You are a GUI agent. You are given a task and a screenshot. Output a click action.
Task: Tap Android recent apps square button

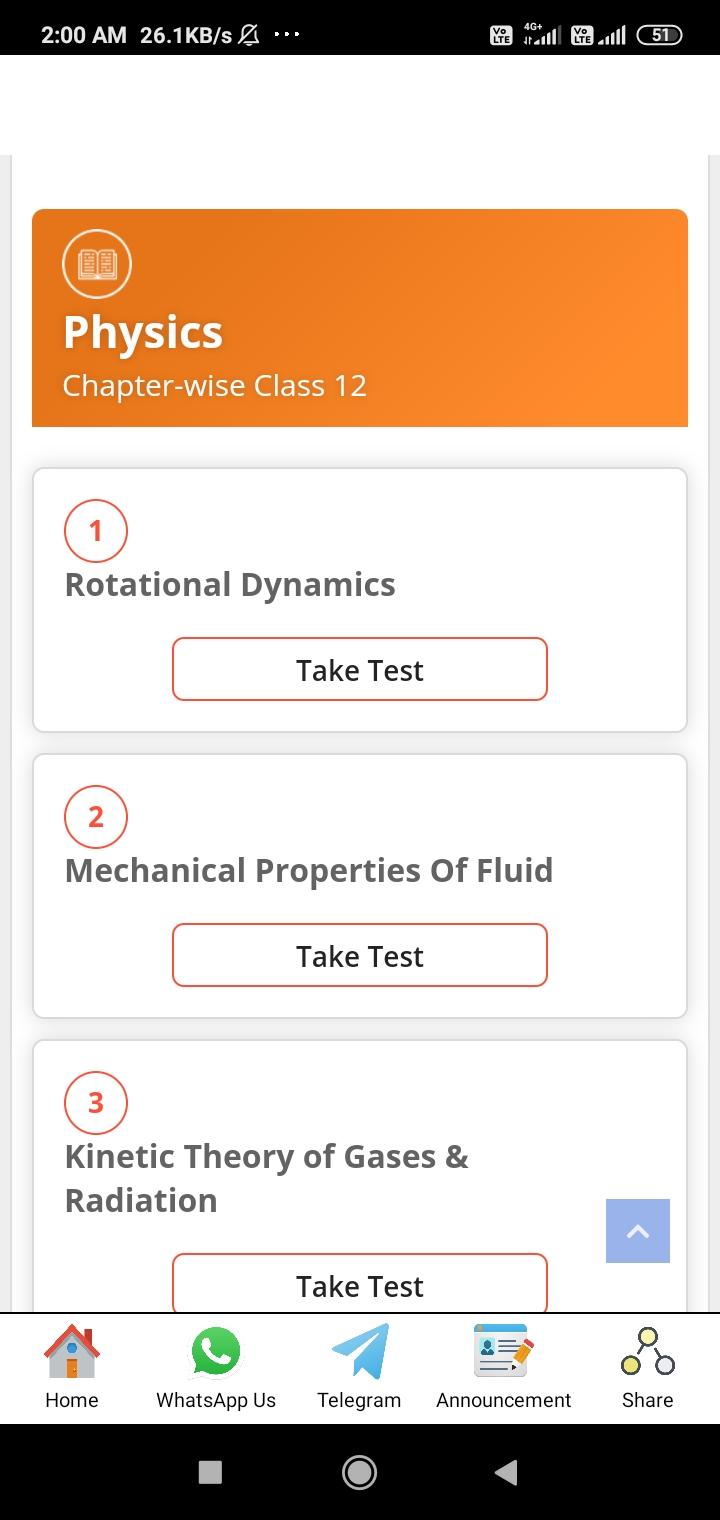point(210,1472)
